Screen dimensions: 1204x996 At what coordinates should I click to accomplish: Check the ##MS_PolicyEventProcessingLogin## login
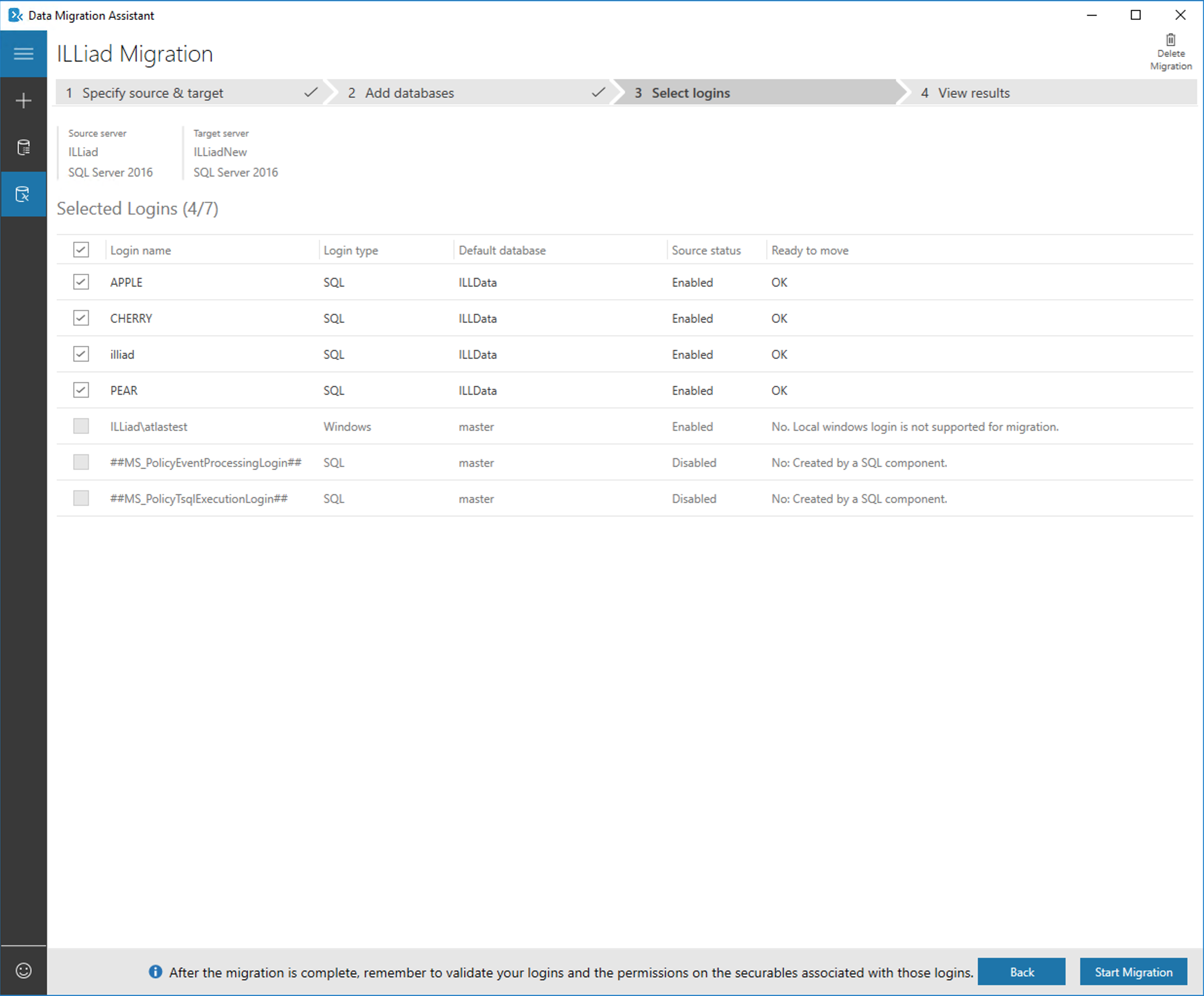[x=81, y=462]
